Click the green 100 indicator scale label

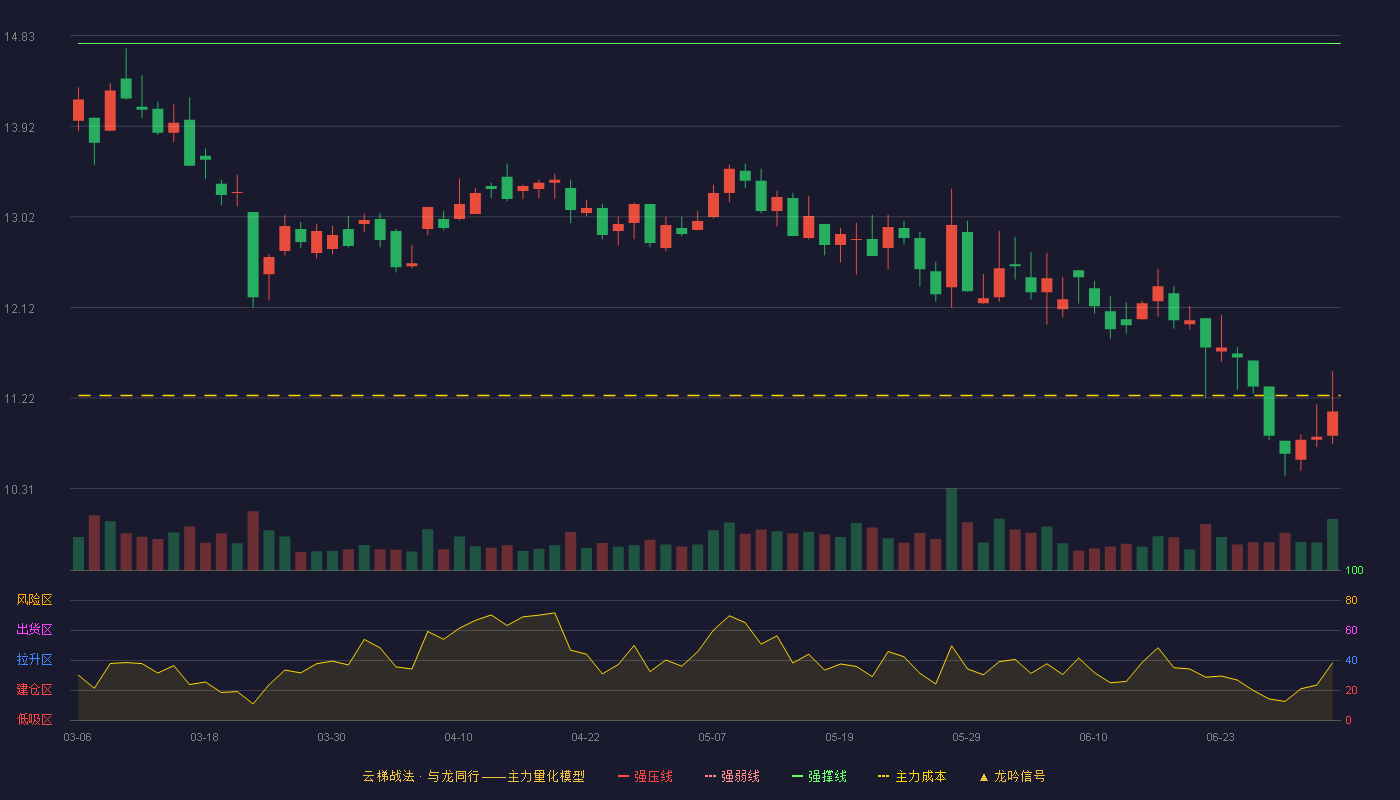pos(1354,571)
